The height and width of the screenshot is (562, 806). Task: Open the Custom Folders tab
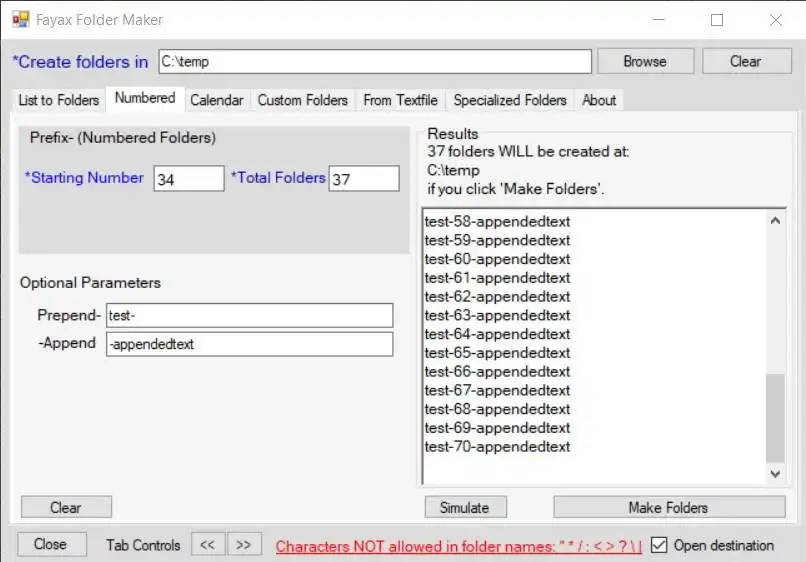[x=303, y=100]
